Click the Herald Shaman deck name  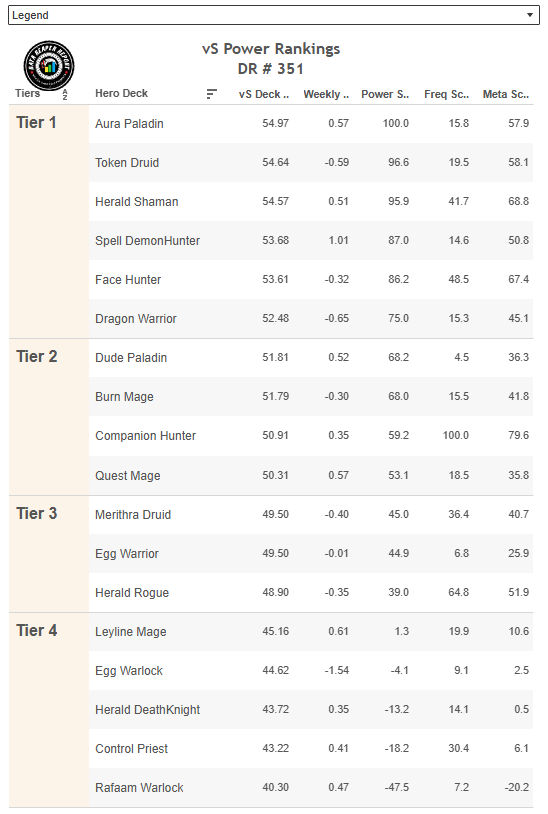click(136, 202)
